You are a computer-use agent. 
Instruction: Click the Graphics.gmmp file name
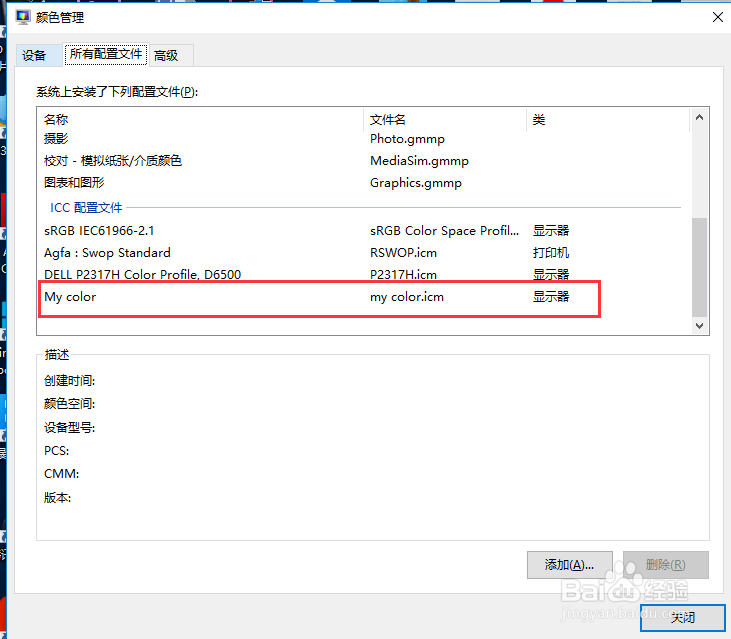pyautogui.click(x=415, y=183)
